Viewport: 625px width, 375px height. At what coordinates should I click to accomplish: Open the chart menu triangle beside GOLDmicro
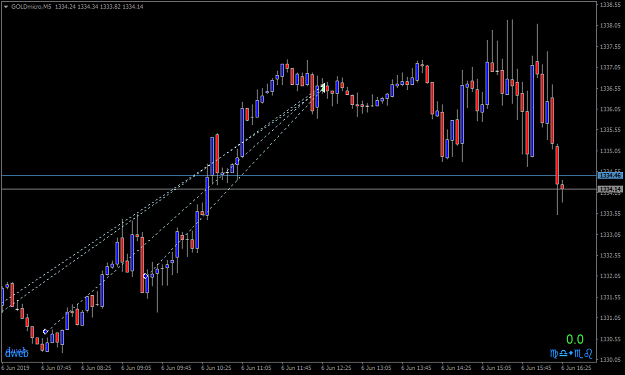[6, 7]
